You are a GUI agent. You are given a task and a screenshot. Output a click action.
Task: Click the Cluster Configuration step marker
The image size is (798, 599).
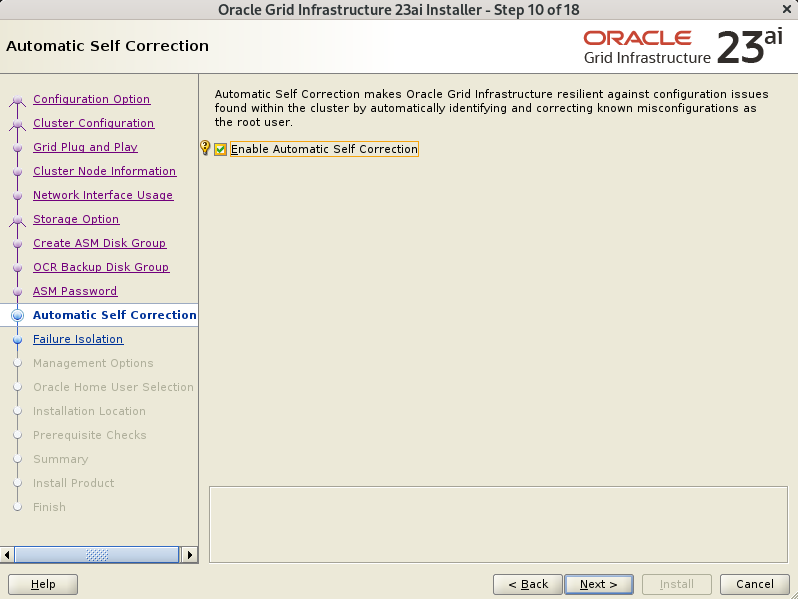point(17,123)
